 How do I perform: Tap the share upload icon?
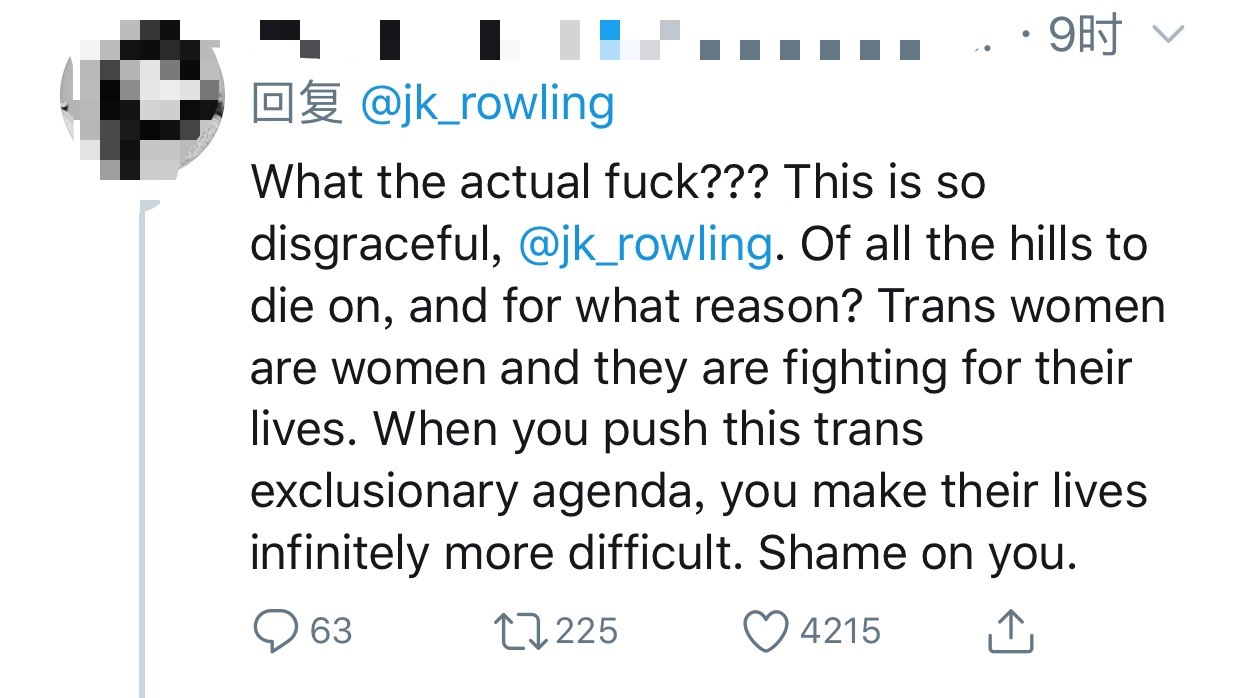click(x=1009, y=631)
